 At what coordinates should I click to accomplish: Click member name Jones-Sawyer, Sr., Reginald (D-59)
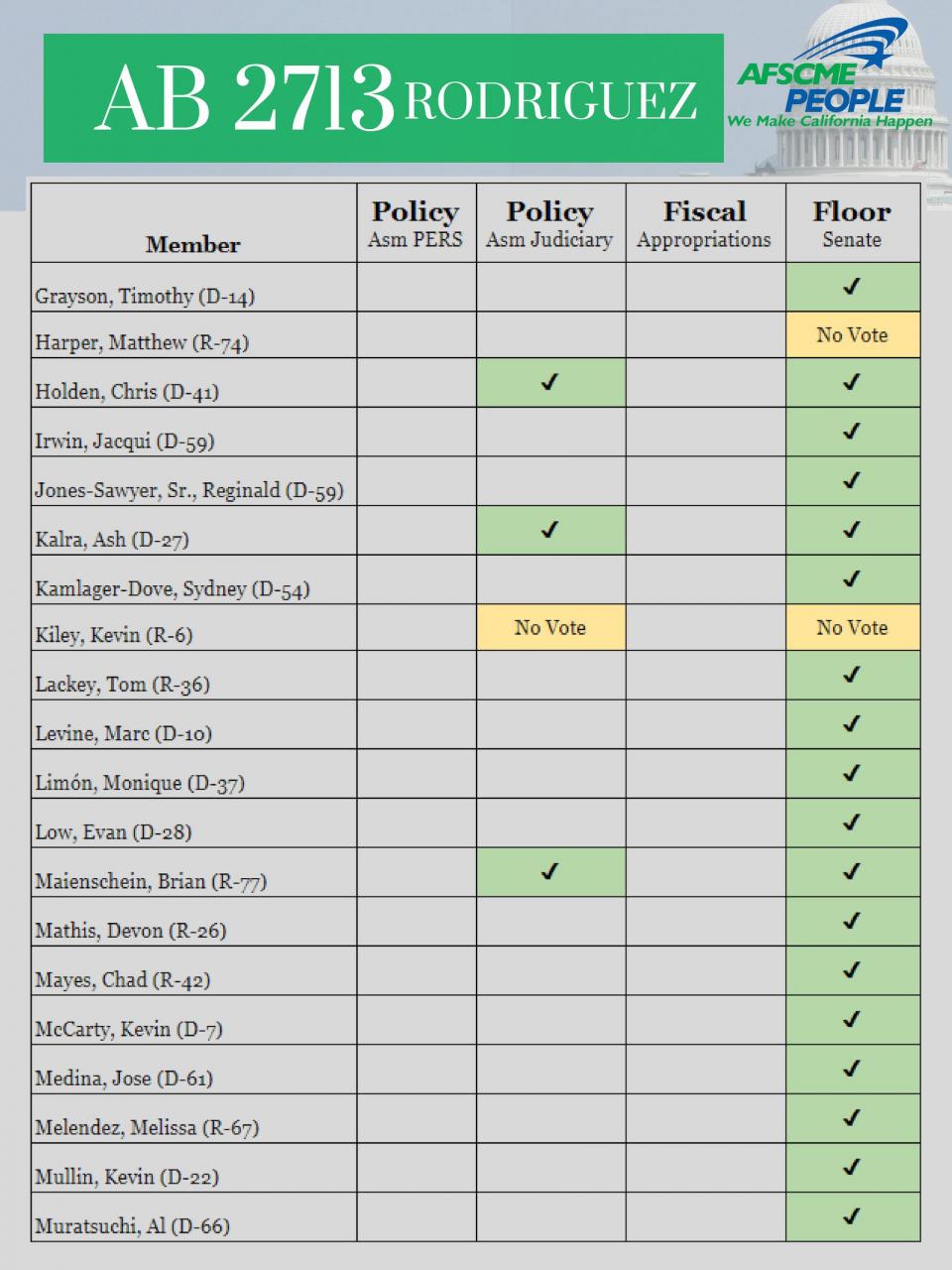(x=189, y=490)
